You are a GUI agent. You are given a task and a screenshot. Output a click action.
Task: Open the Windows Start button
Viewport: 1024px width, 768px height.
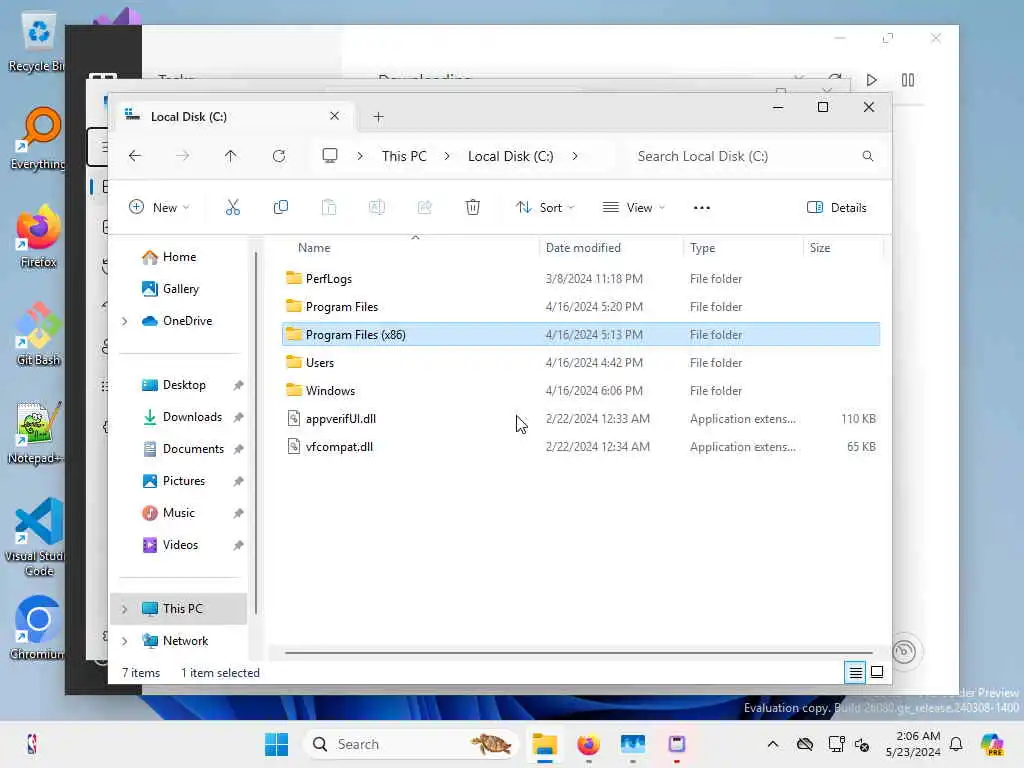(x=276, y=744)
